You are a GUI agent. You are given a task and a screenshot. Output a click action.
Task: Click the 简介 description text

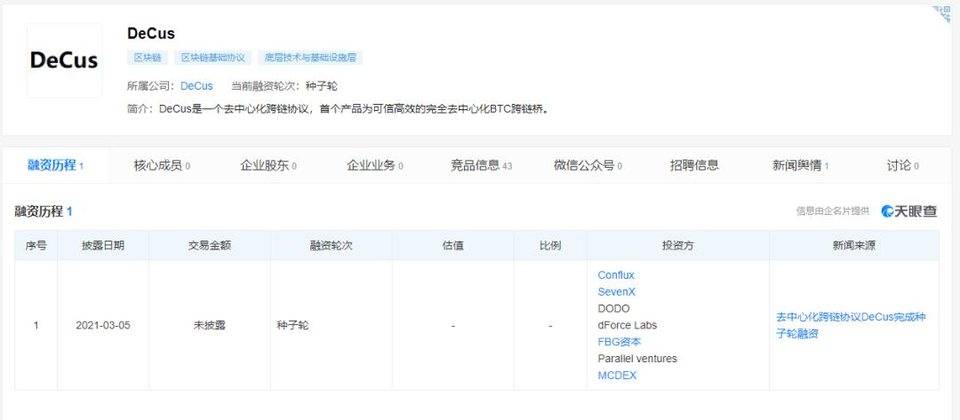pos(337,110)
